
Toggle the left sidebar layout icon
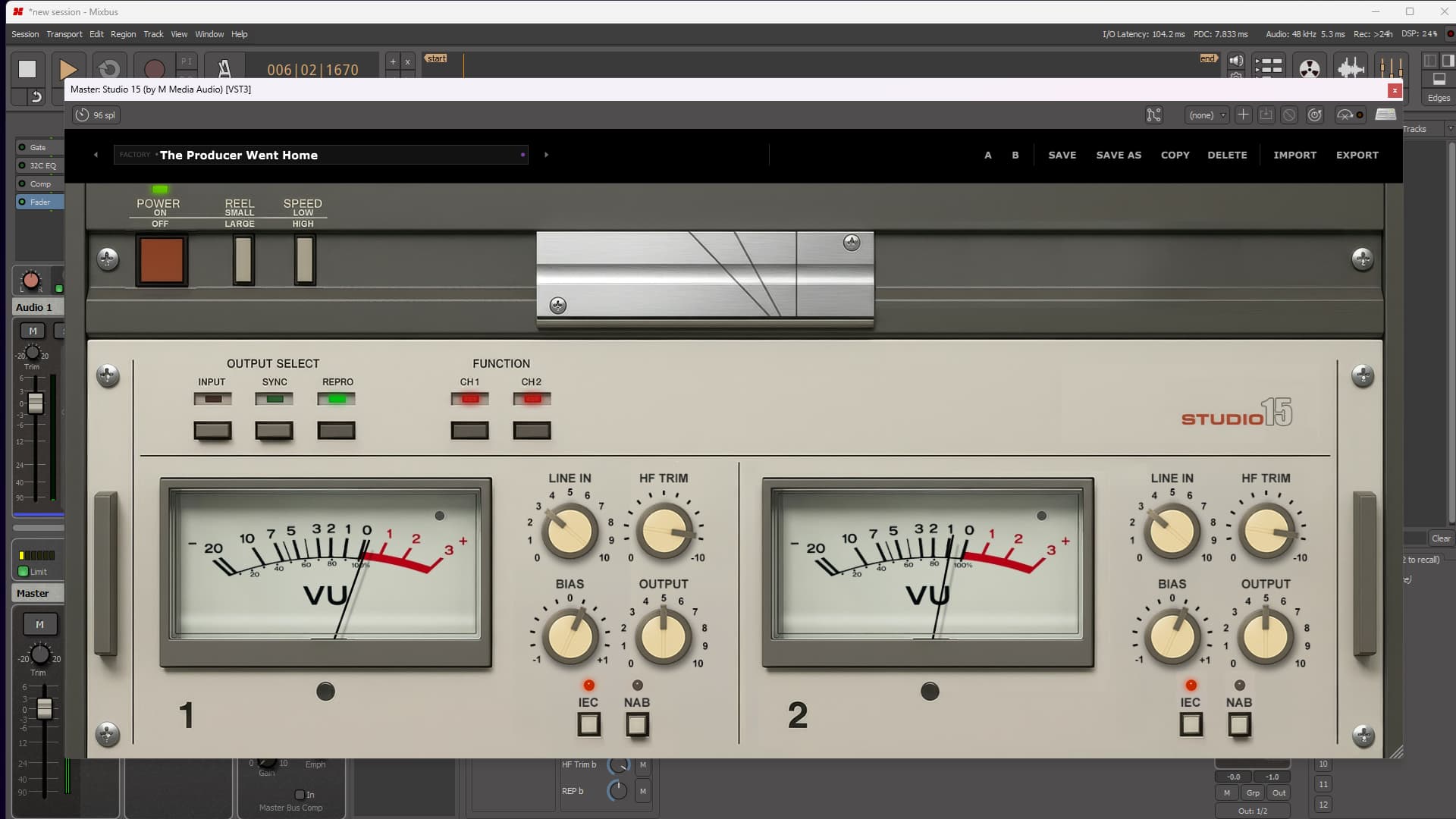tap(1430, 61)
